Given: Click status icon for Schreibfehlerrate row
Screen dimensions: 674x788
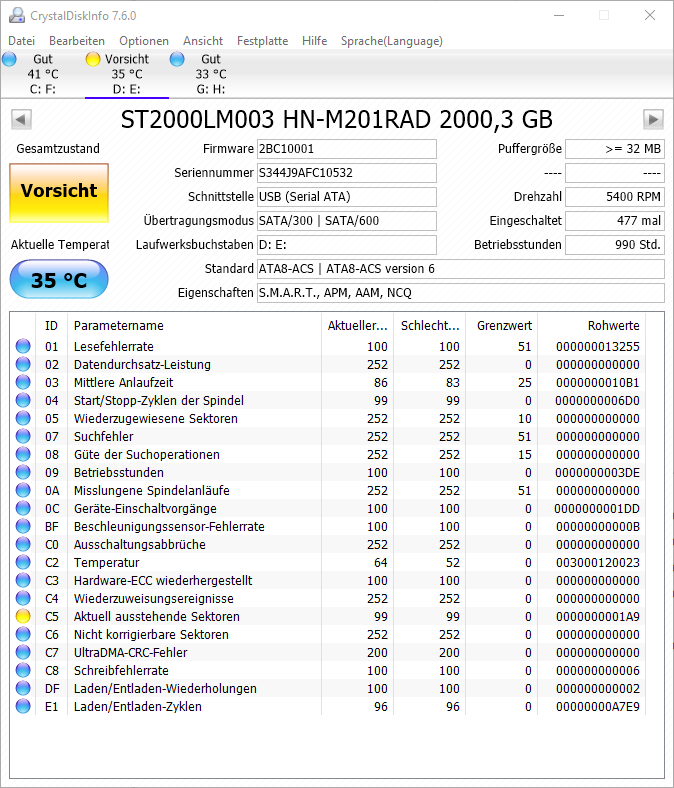Looking at the screenshot, I should [x=23, y=670].
